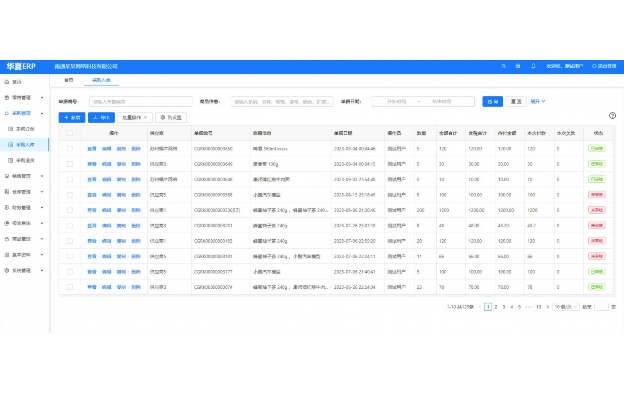
Task: Expand more filters with 展开
Action: (x=538, y=101)
